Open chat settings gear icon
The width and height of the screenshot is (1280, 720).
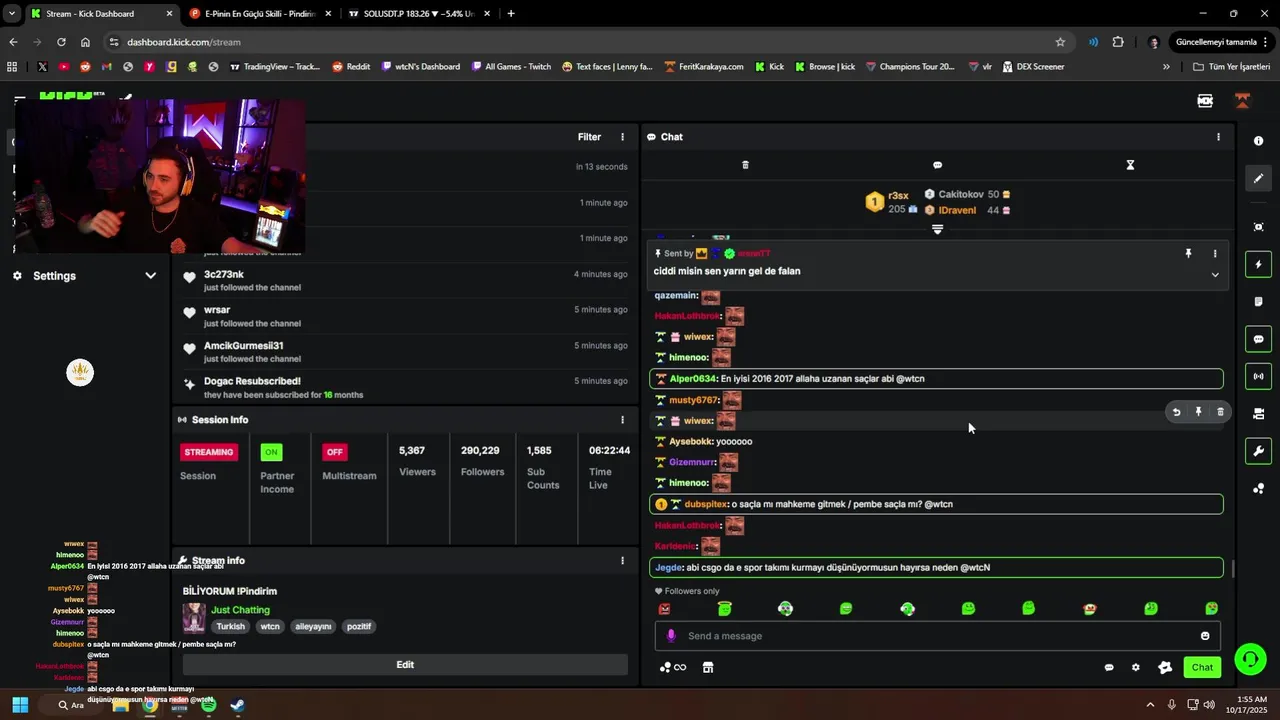1135,667
